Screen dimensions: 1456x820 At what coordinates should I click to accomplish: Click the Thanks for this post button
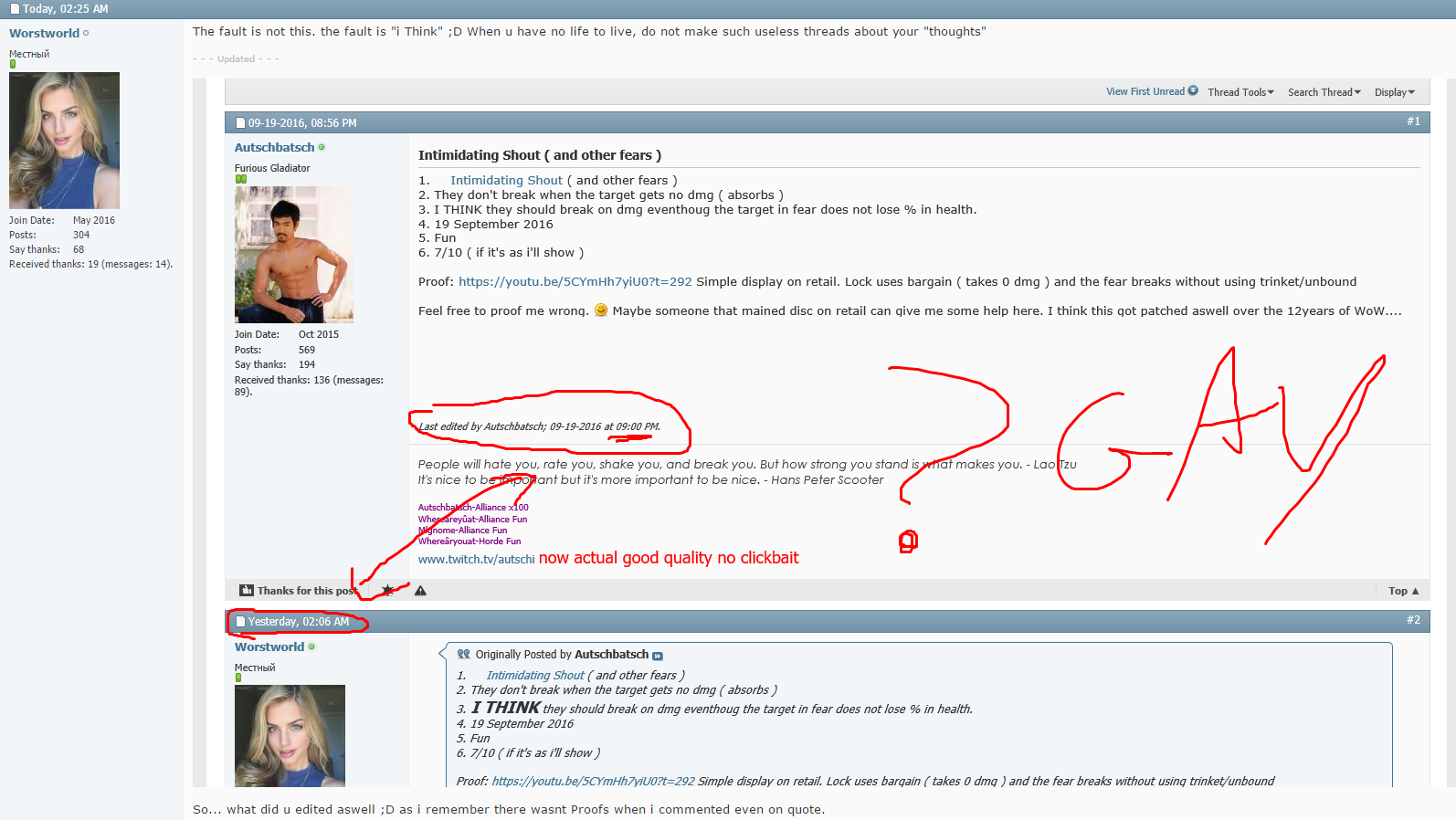tap(298, 591)
